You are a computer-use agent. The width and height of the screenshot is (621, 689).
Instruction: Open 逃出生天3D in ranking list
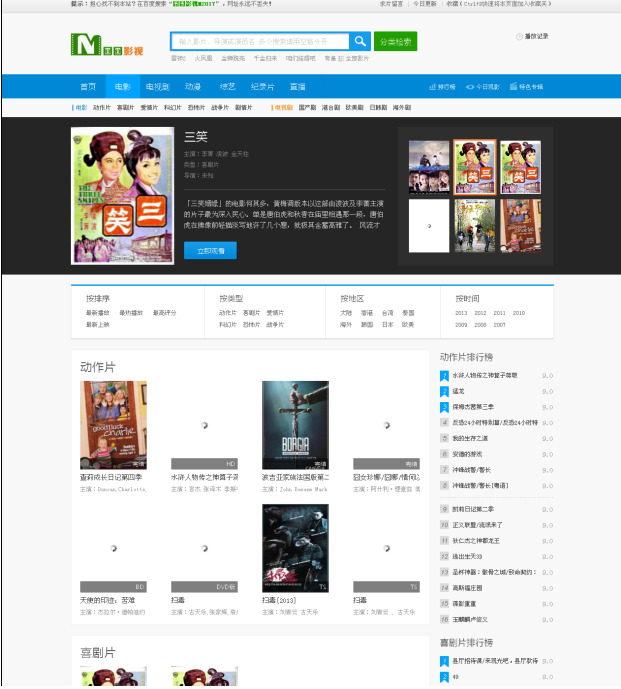(467, 557)
